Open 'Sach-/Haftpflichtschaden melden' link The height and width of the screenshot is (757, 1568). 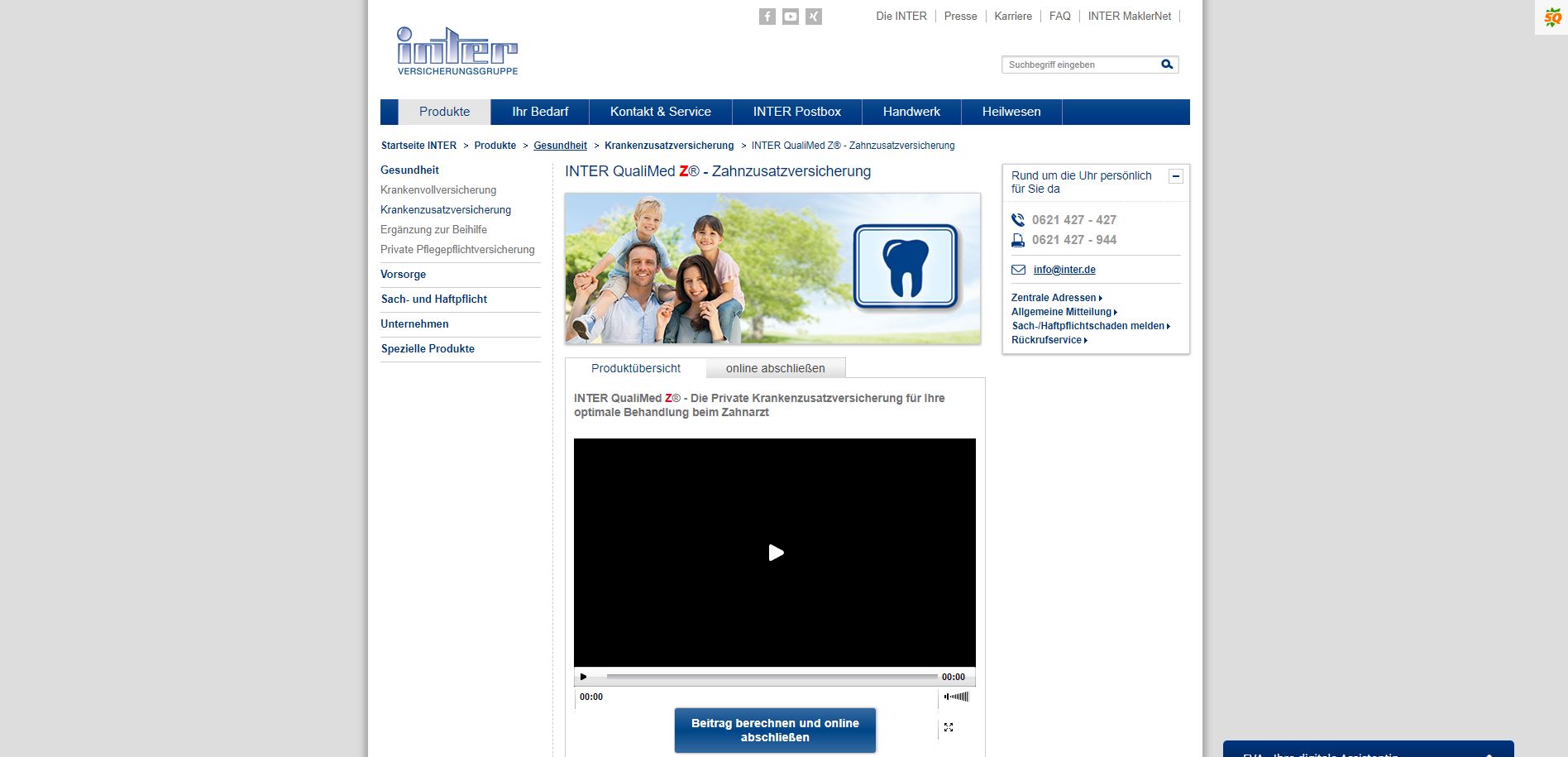click(x=1091, y=326)
